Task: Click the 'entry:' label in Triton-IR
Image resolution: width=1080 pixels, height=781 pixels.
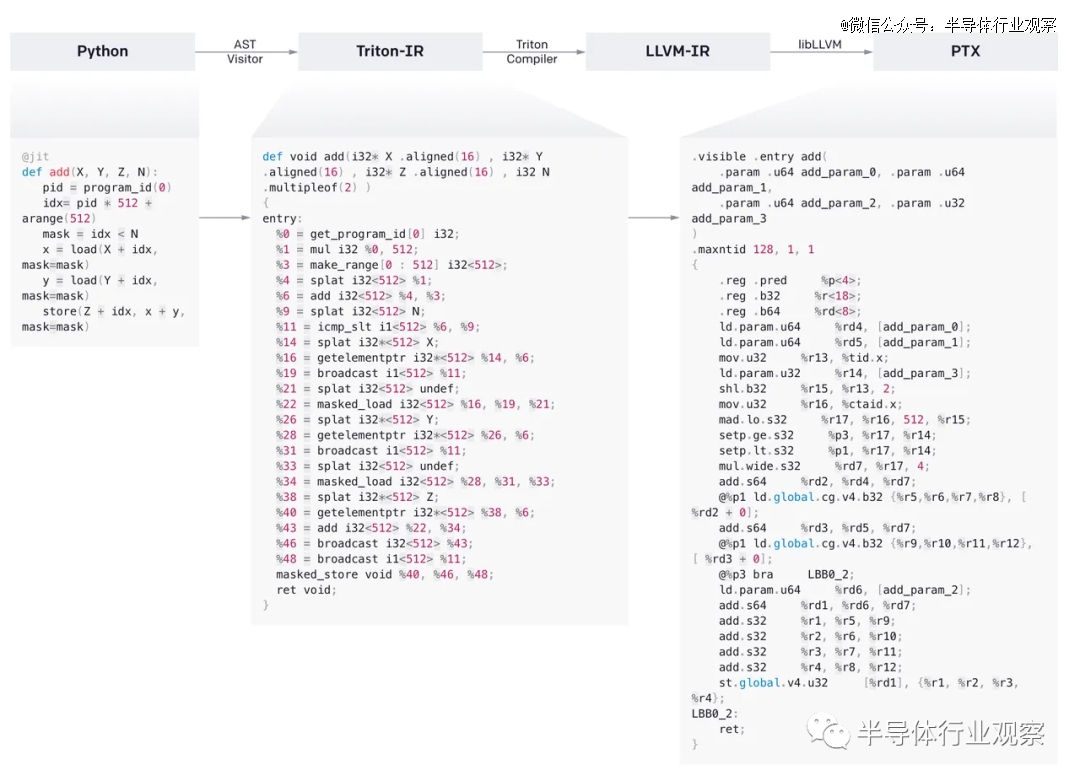Action: point(282,218)
